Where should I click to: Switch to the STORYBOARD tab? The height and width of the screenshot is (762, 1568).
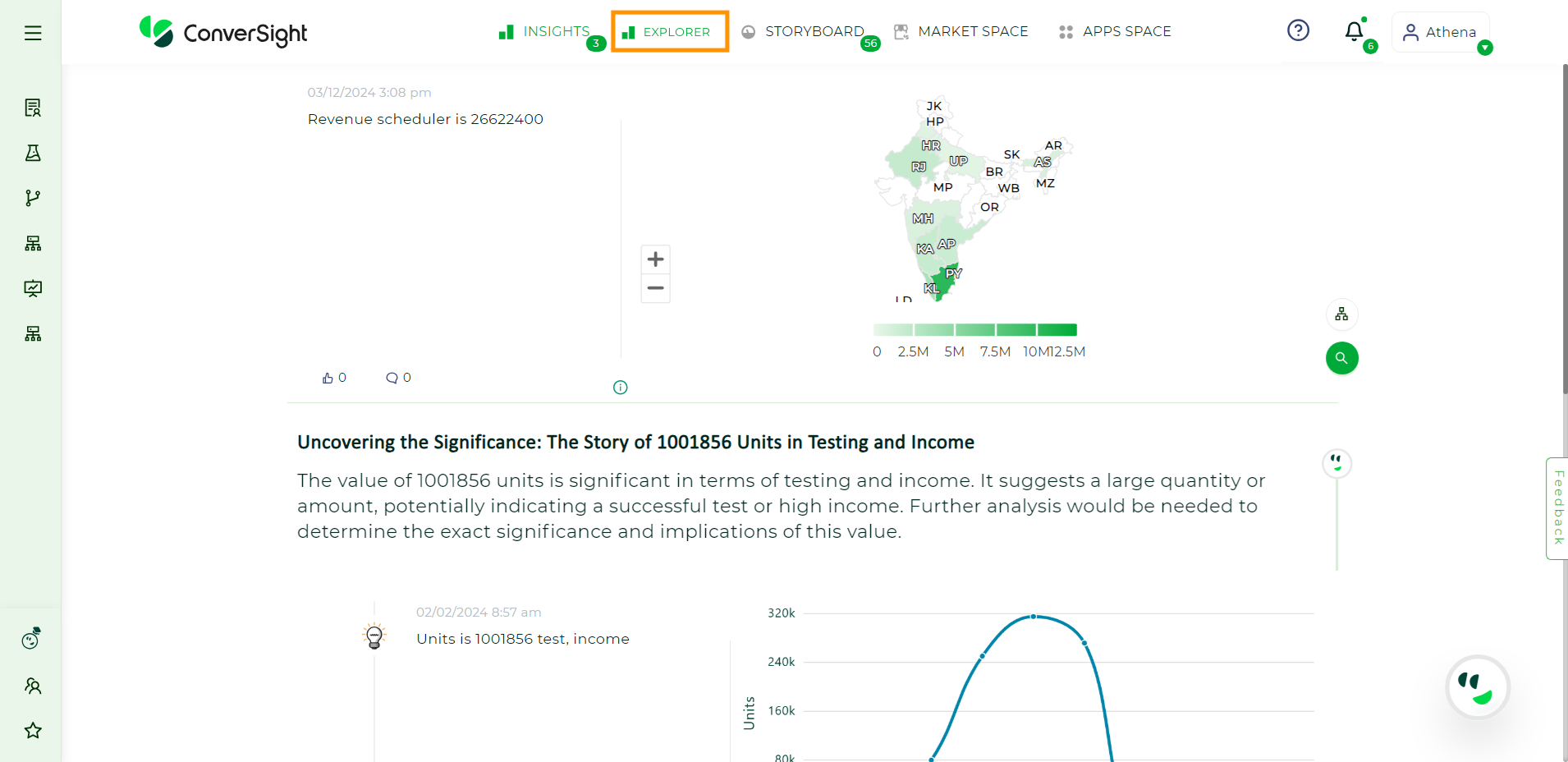pyautogui.click(x=813, y=31)
